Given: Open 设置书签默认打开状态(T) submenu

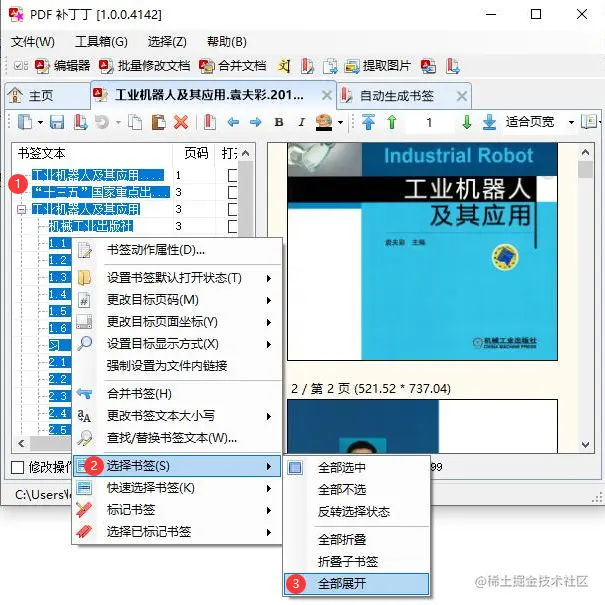Looking at the screenshot, I should click(177, 278).
